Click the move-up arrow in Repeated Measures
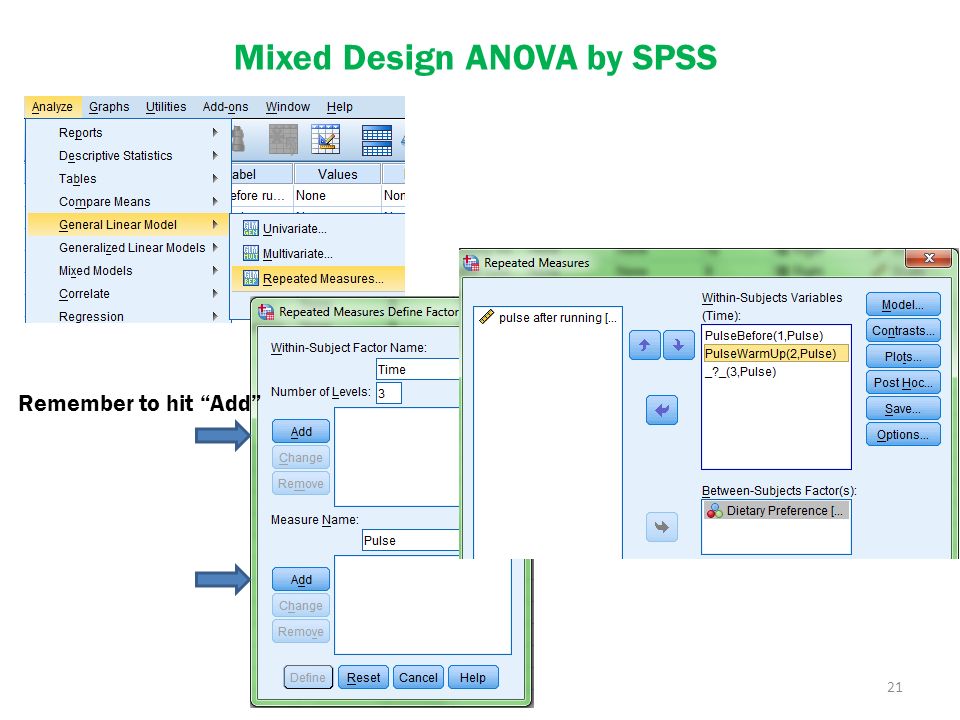This screenshot has height=720, width=960. (645, 345)
